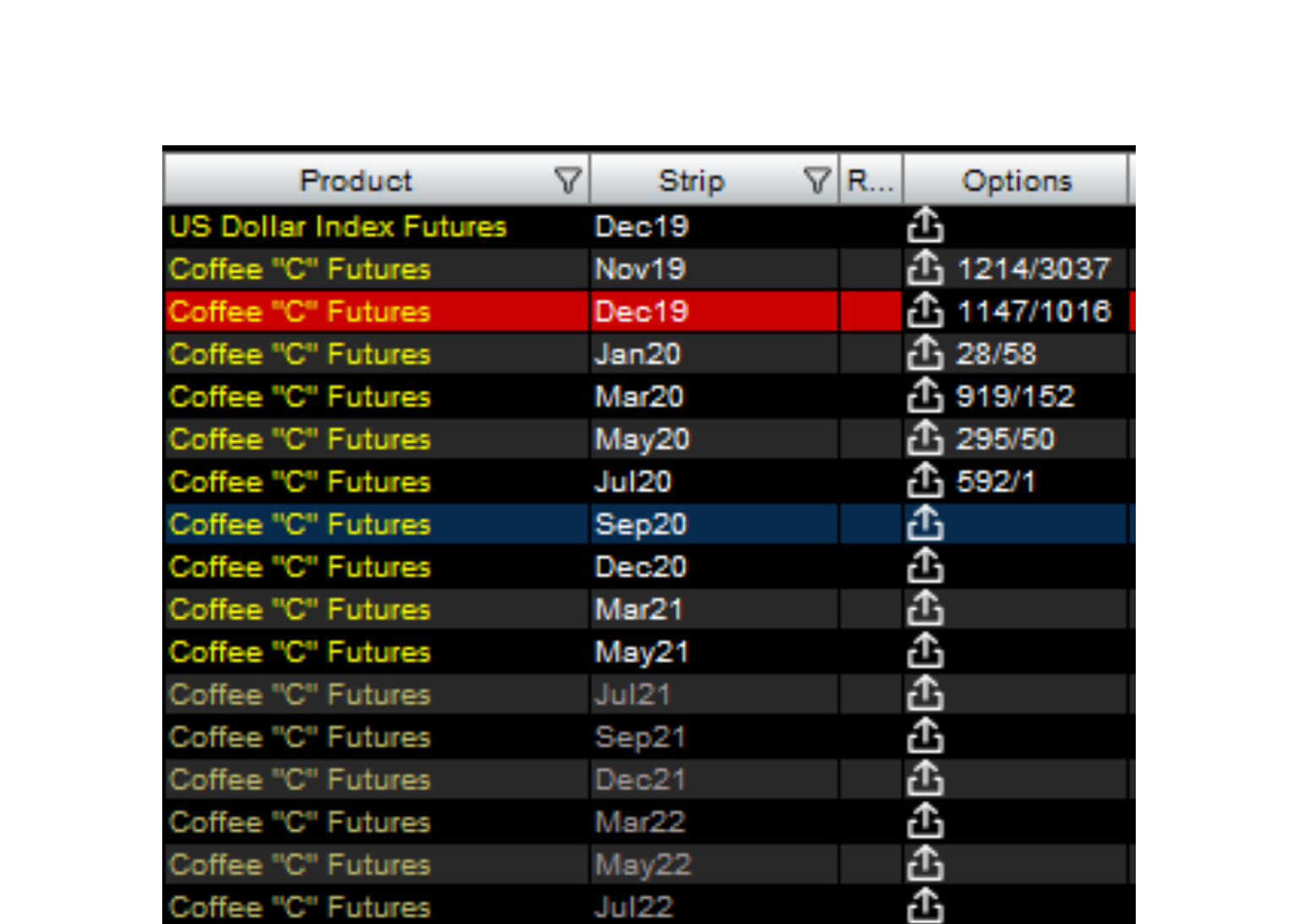Open options icon for Coffee Dec20 row
The width and height of the screenshot is (1298, 924).
[925, 566]
